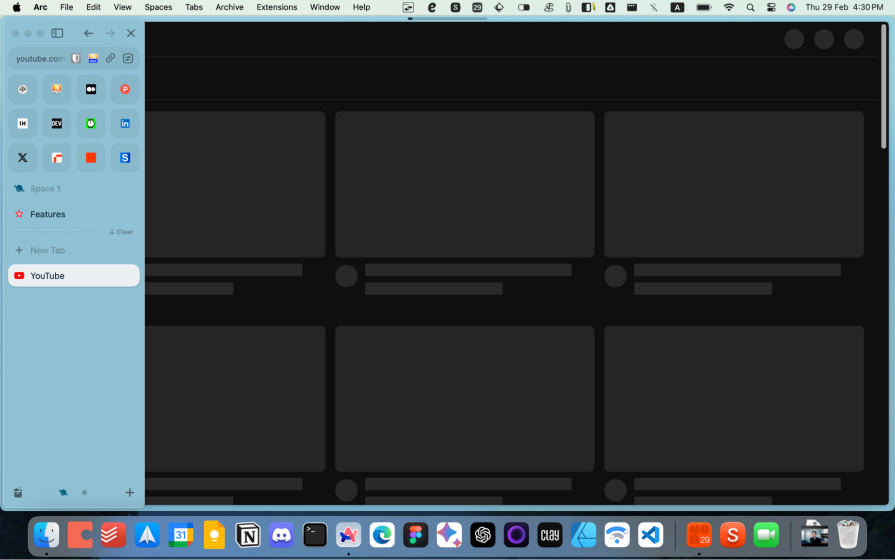
Task: Open the Archive box icon in sidebar footer
Action: pyautogui.click(x=18, y=492)
